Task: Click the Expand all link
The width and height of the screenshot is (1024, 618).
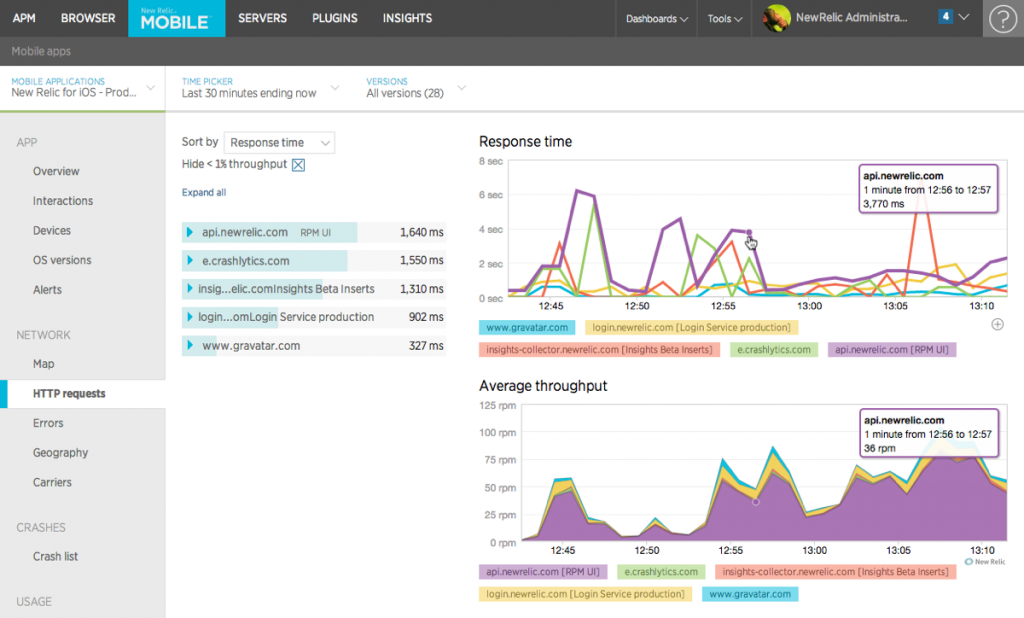Action: point(203,192)
